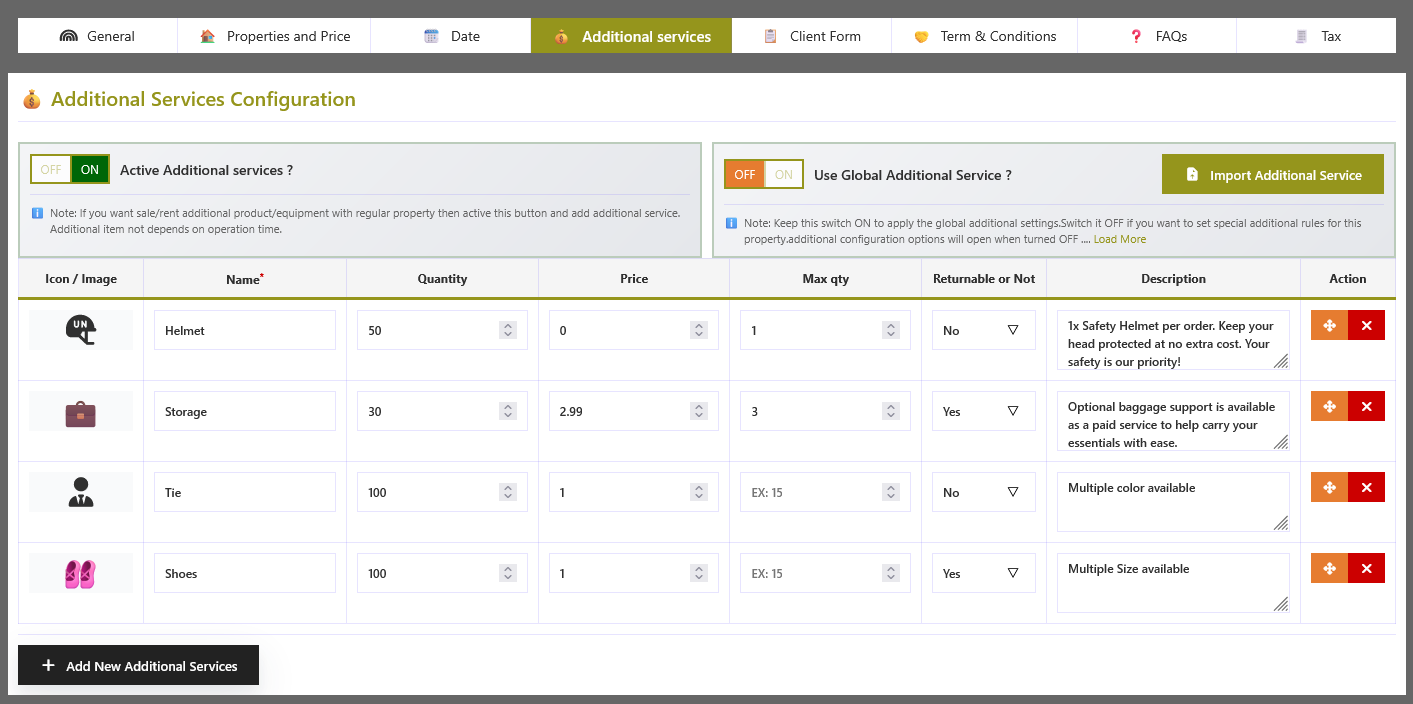Image resolution: width=1413 pixels, height=704 pixels.
Task: Open Returnable dropdown for Storage
Action: 983,411
